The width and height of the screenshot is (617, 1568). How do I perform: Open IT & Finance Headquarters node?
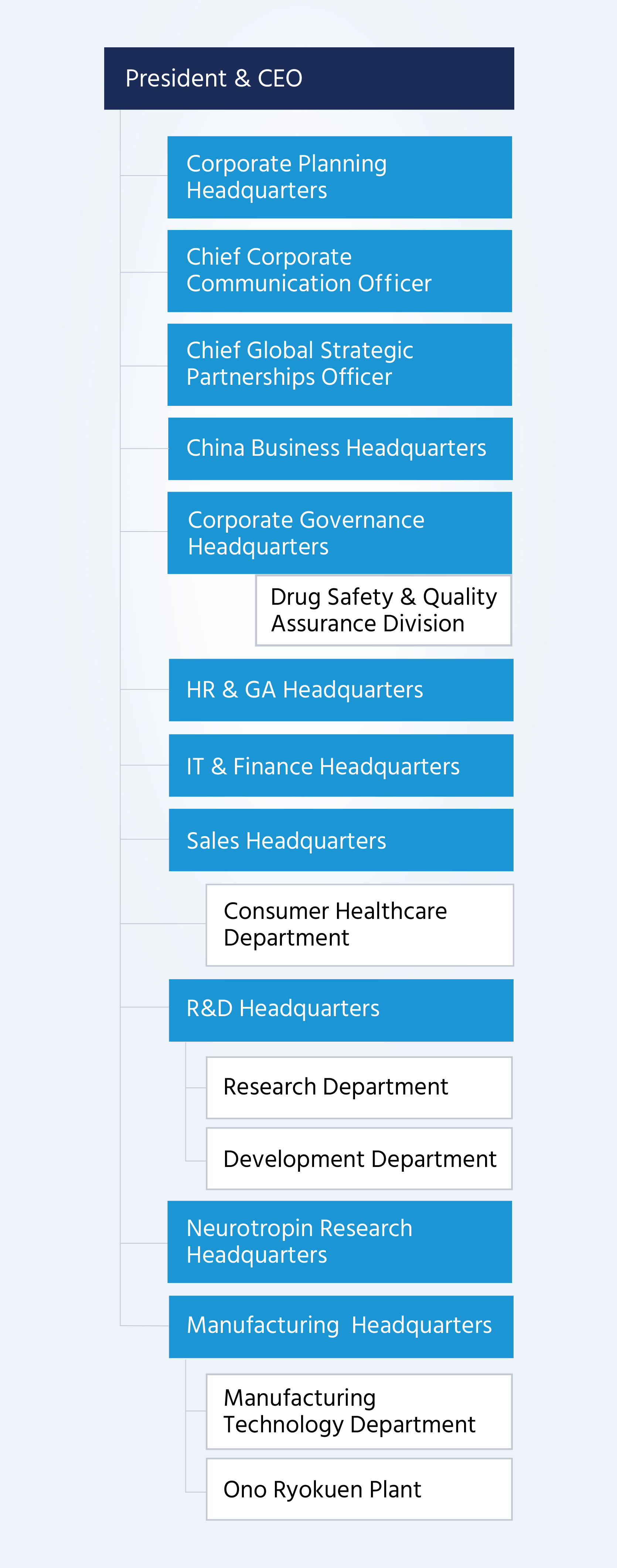coord(341,766)
